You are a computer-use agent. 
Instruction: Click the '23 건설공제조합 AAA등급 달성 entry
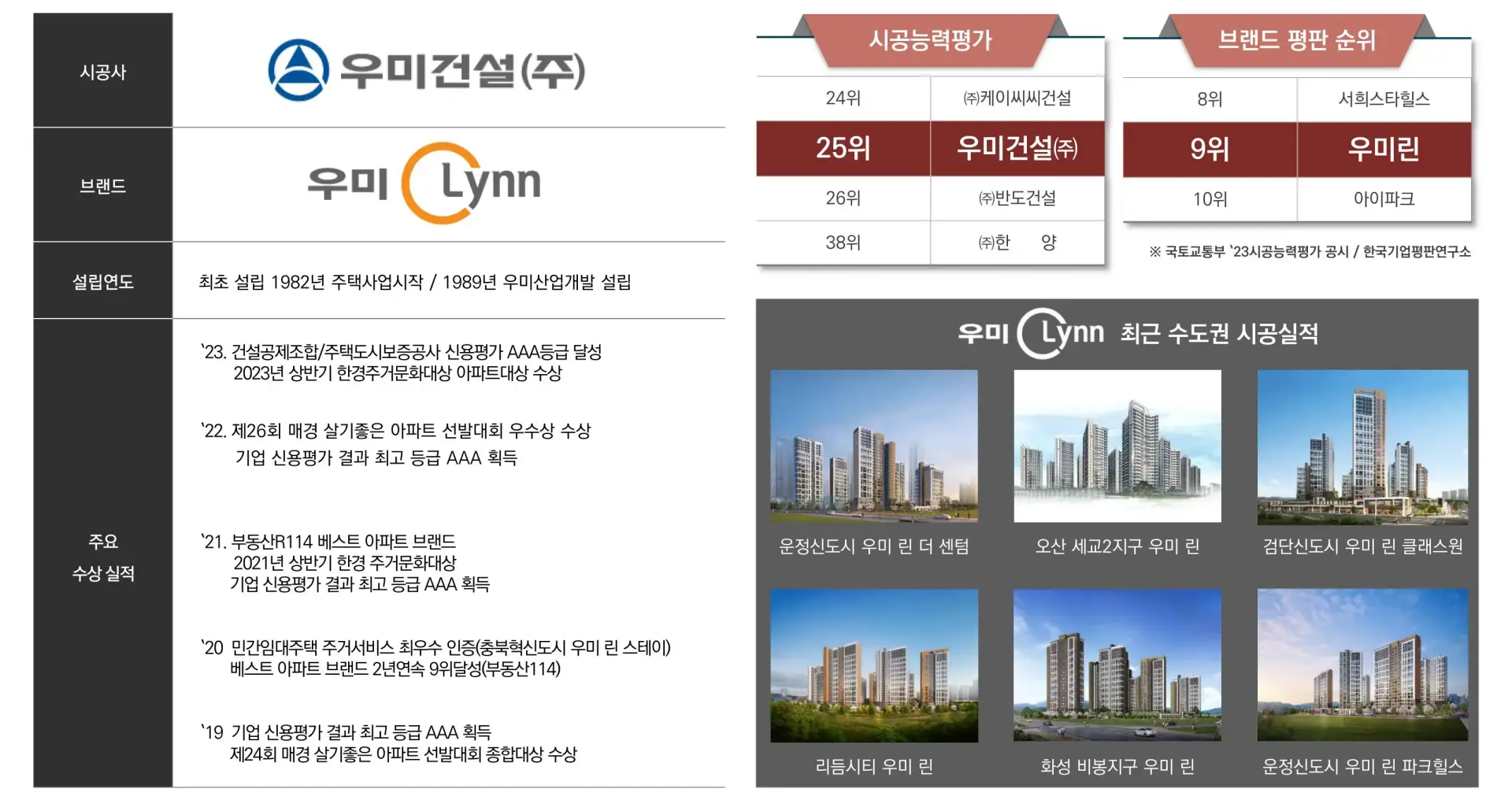point(402,352)
